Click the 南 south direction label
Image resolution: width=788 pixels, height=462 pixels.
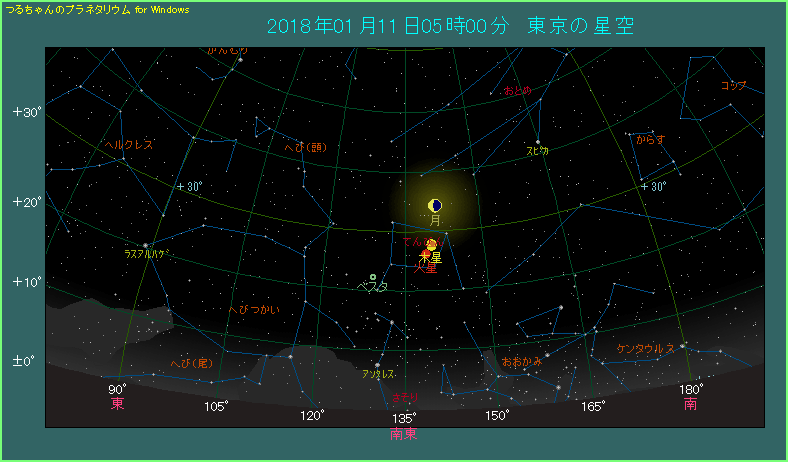(691, 404)
